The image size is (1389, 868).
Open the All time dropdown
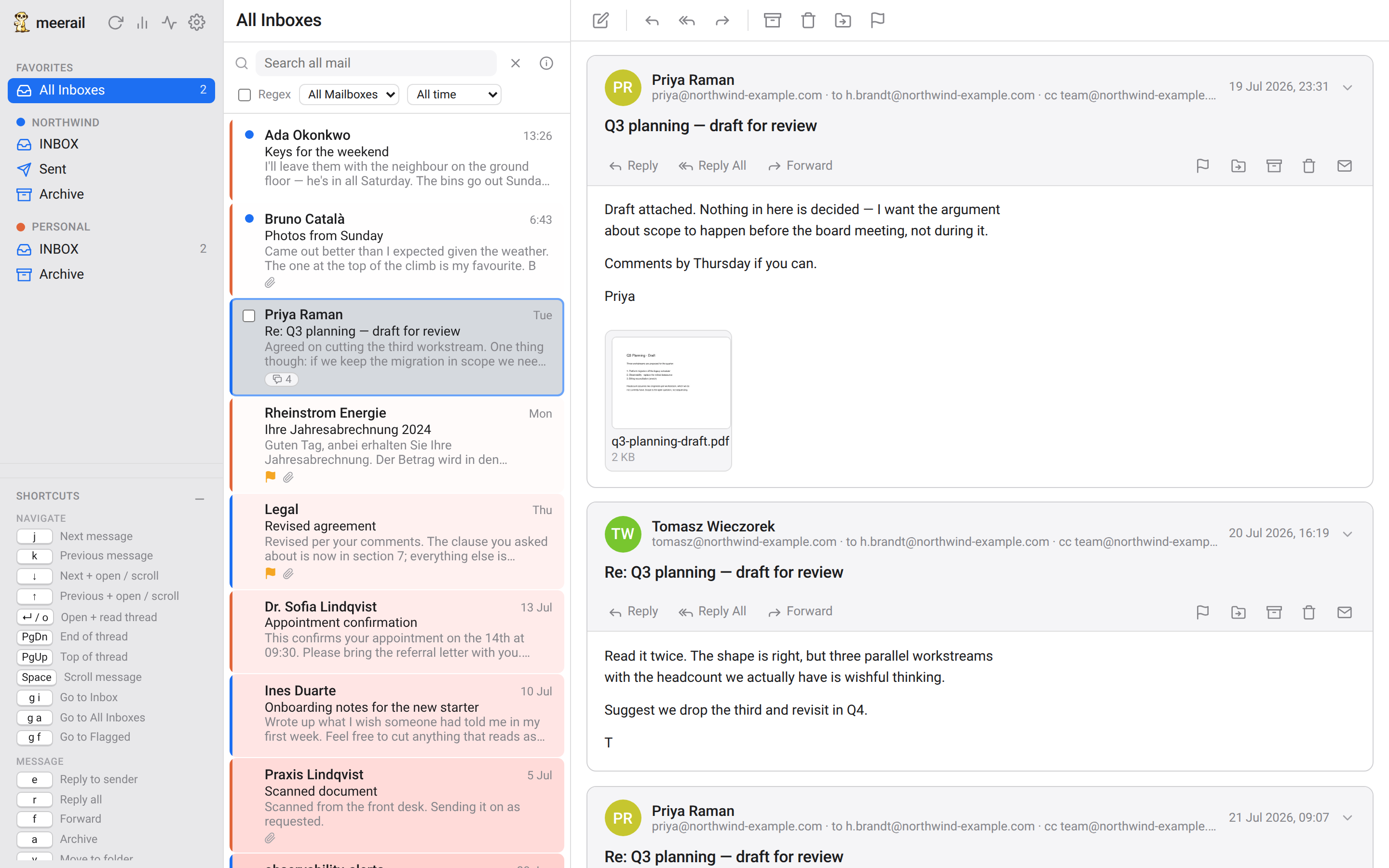[454, 95]
